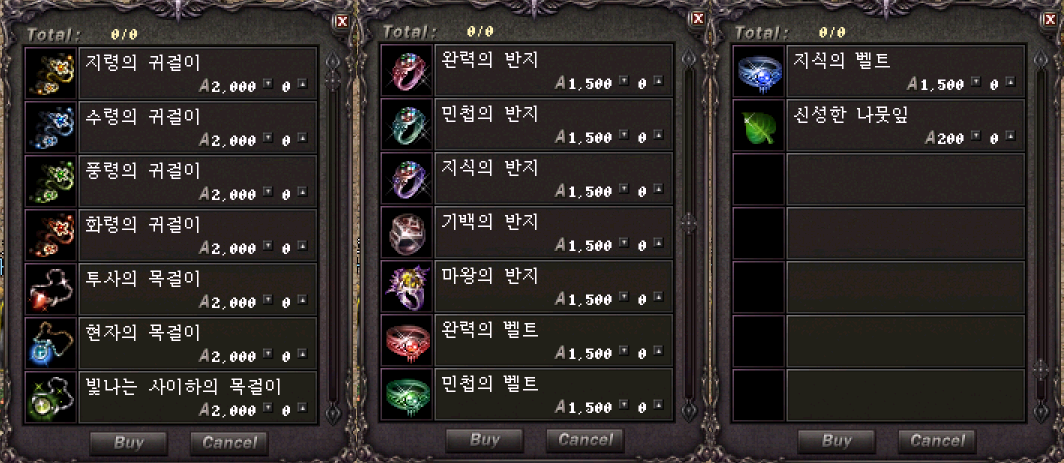Screen dimensions: 1064x463
Task: Select the 완력의 반지 red ring icon
Action: coord(406,70)
